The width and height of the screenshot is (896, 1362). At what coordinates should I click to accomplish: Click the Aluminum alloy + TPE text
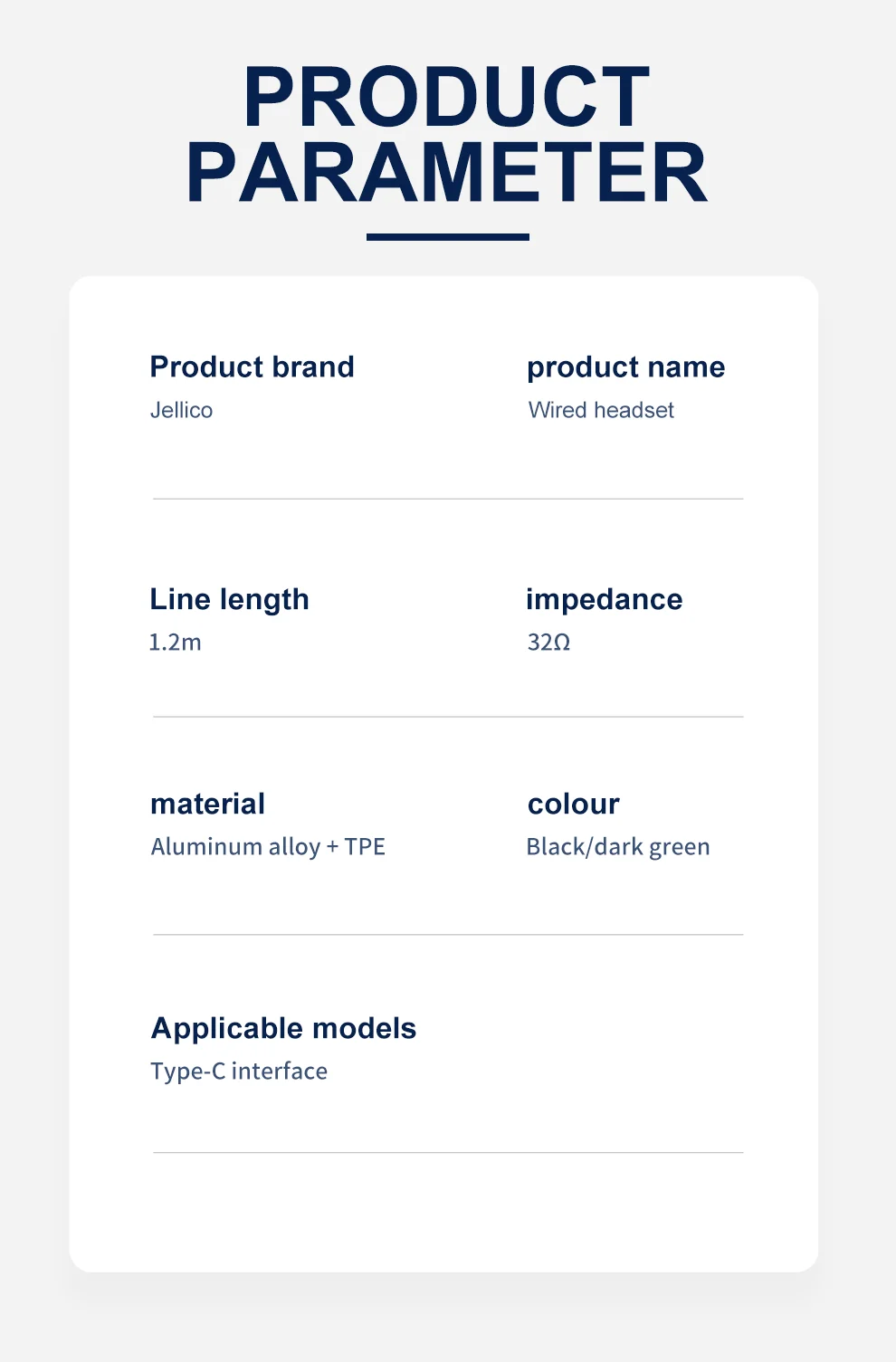click(268, 847)
